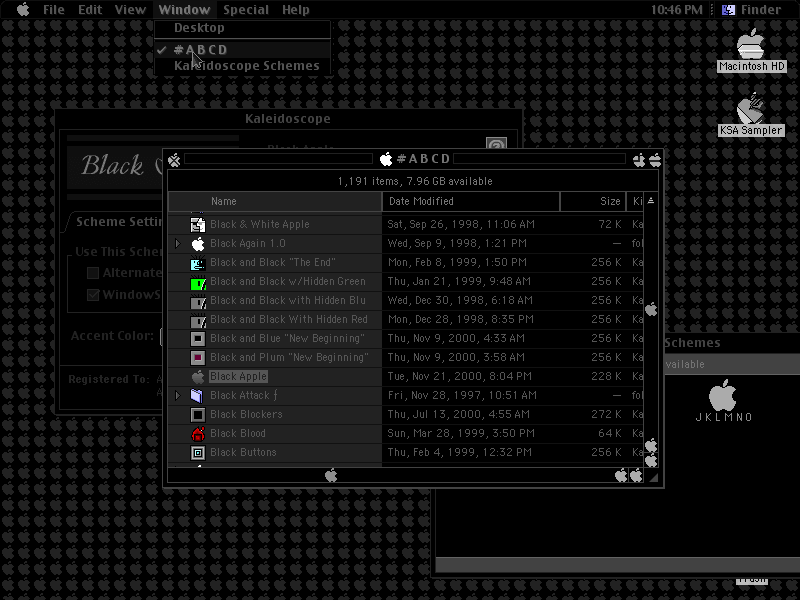The height and width of the screenshot is (600, 800).
Task: Open the File menu
Action: tap(54, 10)
